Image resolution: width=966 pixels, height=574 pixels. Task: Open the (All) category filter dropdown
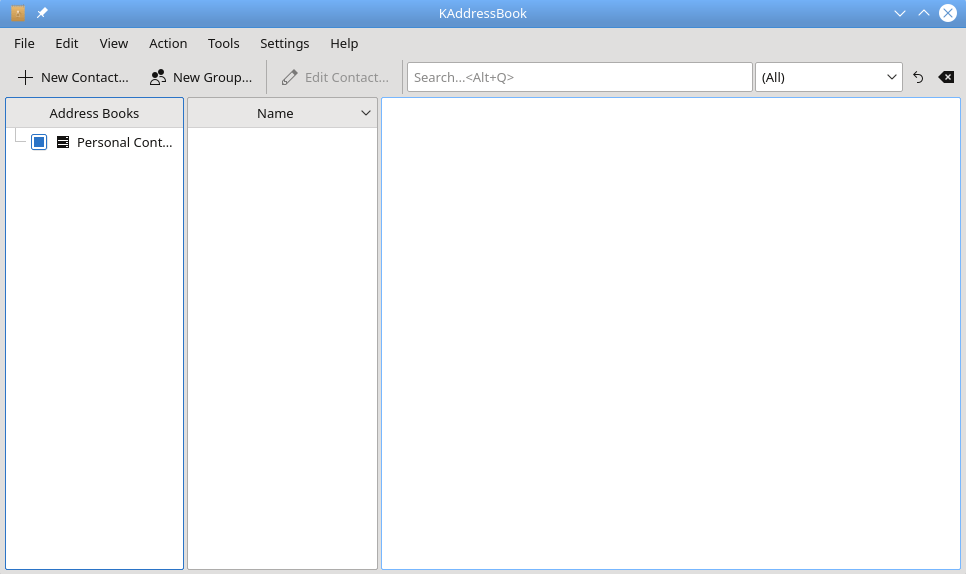click(x=828, y=77)
